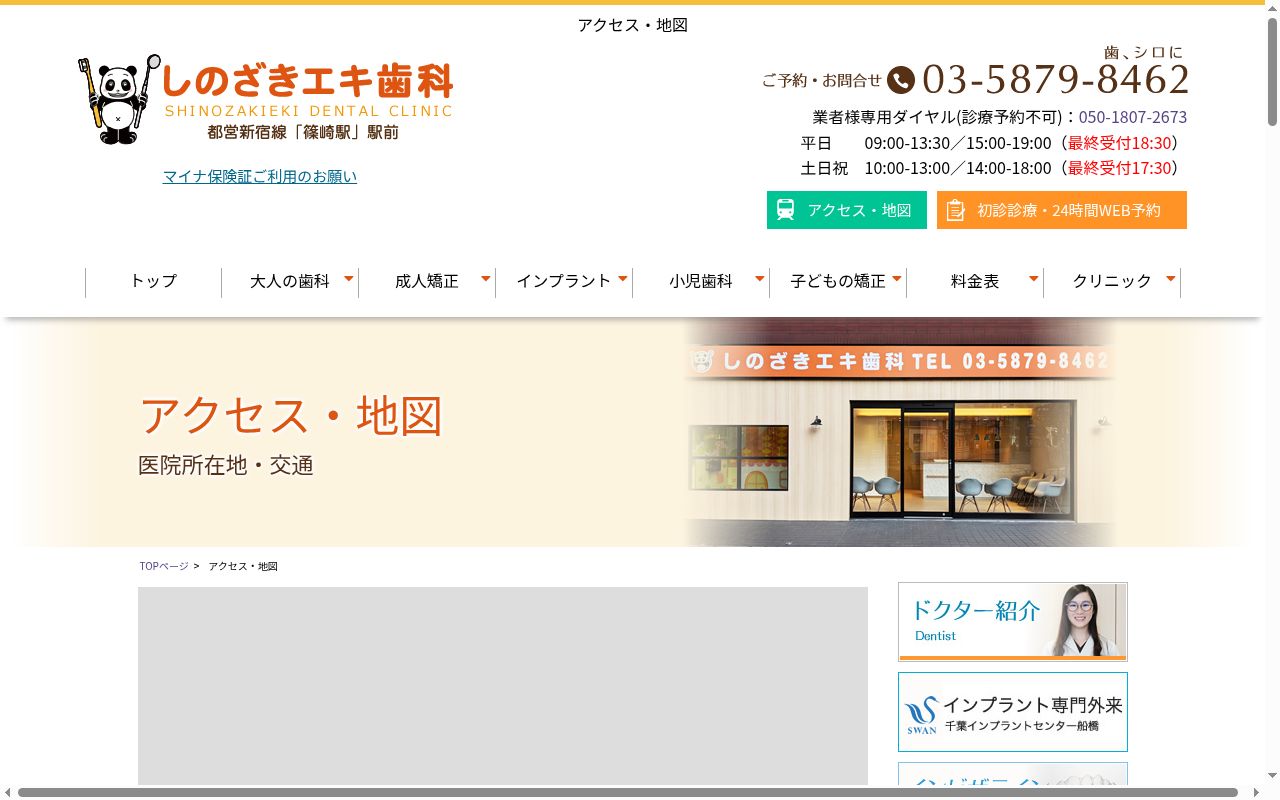
Task: Open the 成人矯正 menu
Action: click(427, 281)
